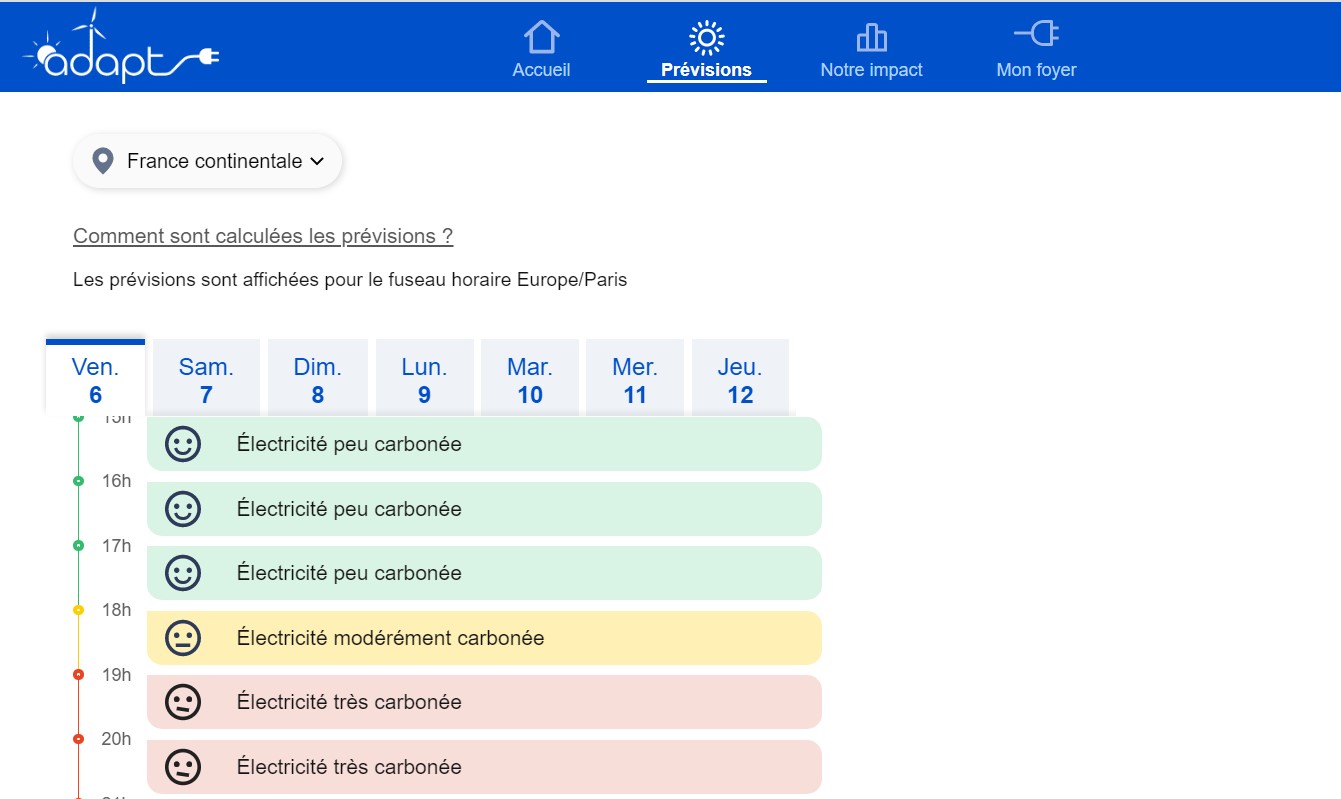
Task: Select the Lun. 9 forecast tab
Action: pyautogui.click(x=424, y=380)
